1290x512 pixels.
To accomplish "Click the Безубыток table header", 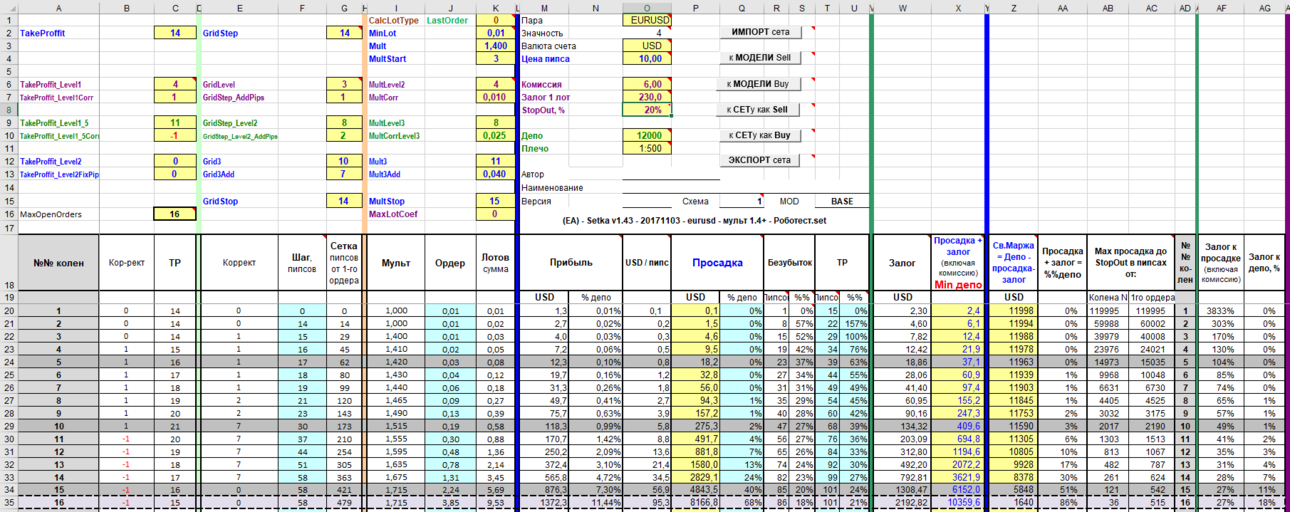I will (x=788, y=263).
